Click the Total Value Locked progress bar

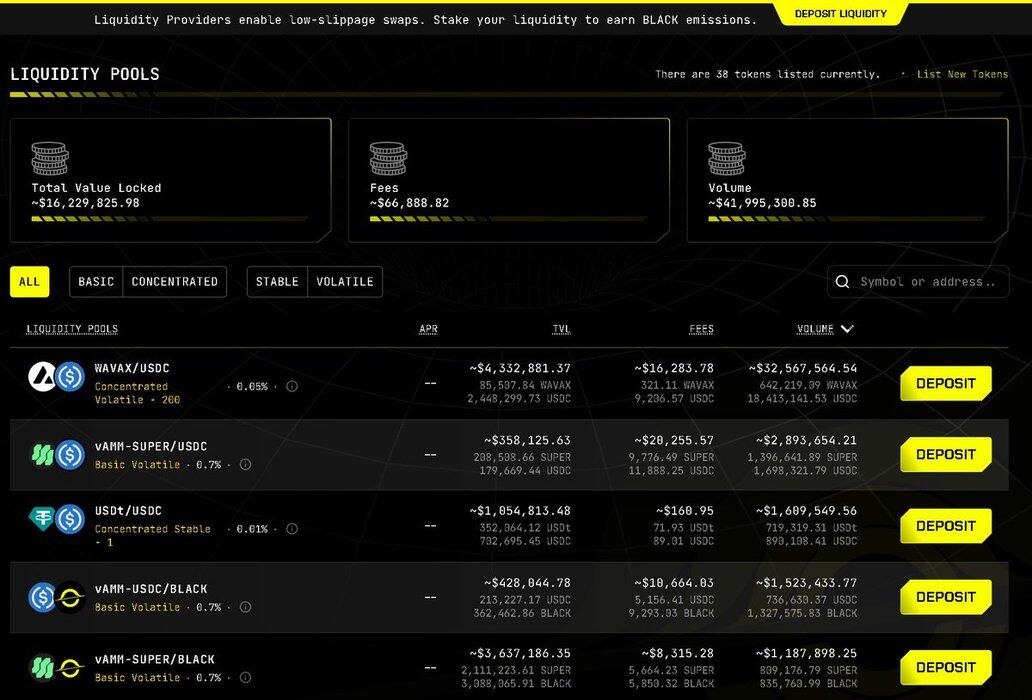point(170,219)
